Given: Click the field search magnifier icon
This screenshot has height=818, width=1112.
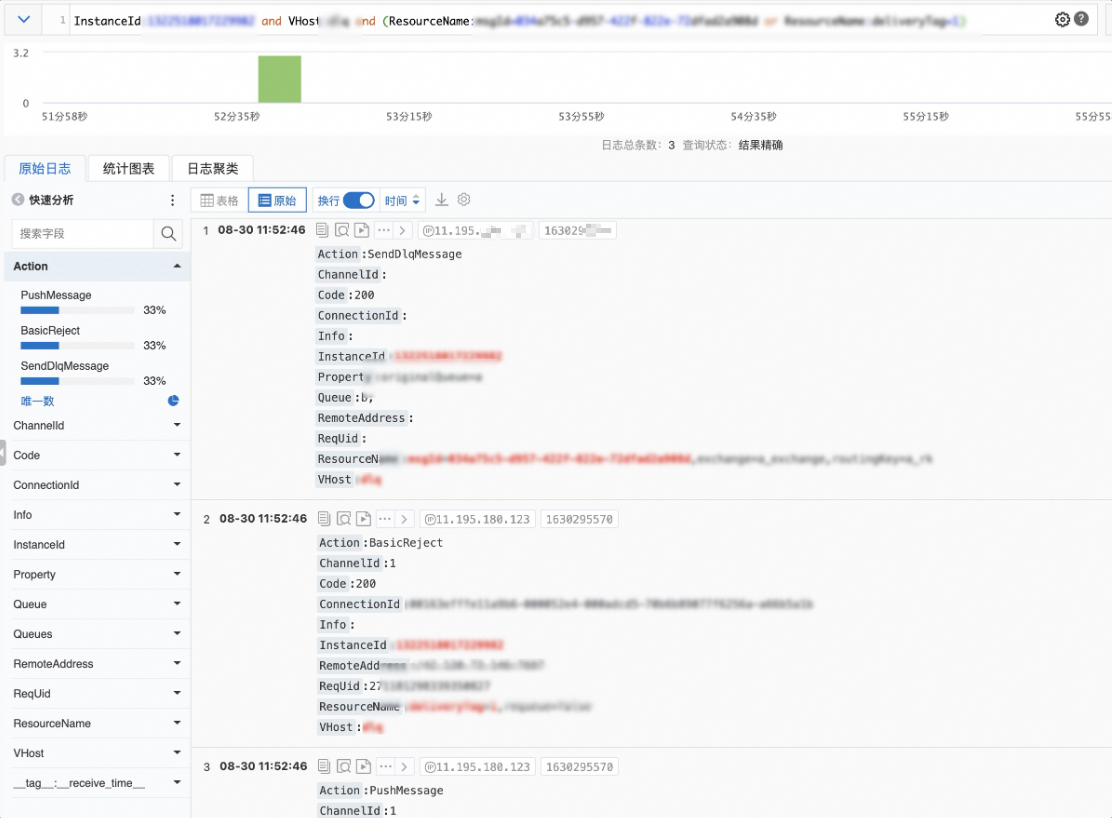Looking at the screenshot, I should [x=169, y=233].
